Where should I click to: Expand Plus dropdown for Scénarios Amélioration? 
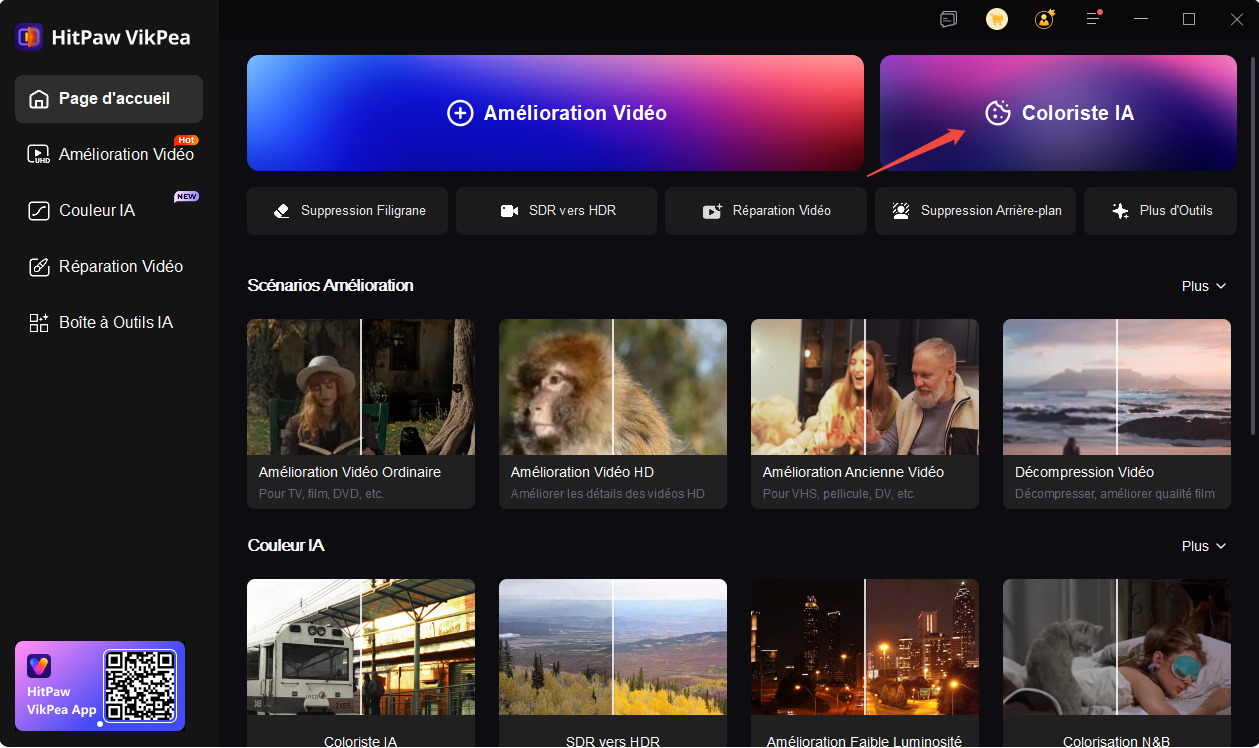point(1203,286)
